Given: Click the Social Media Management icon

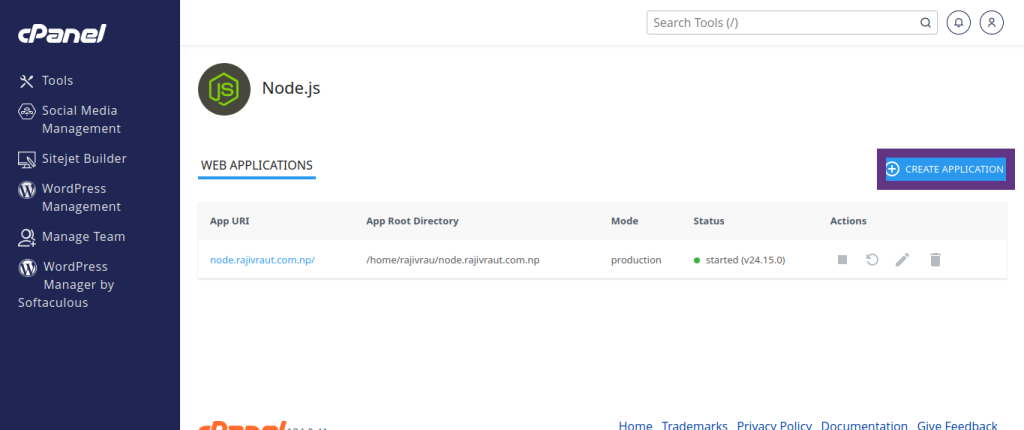Looking at the screenshot, I should pos(26,111).
